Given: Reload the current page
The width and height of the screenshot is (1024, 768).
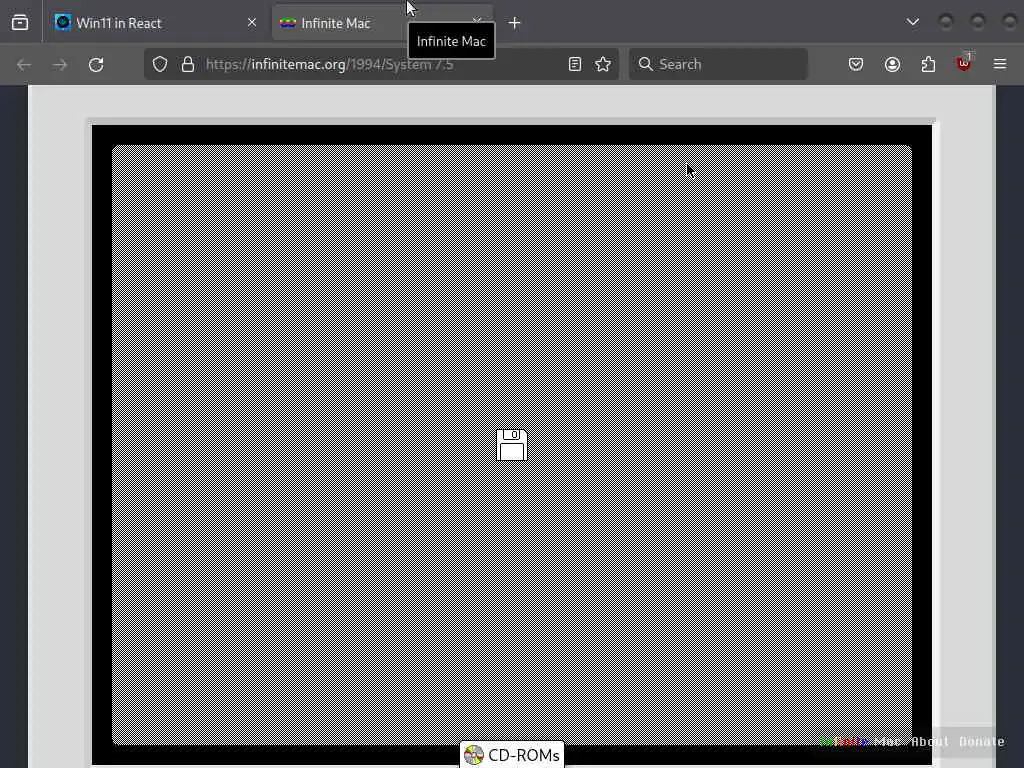Looking at the screenshot, I should point(96,64).
